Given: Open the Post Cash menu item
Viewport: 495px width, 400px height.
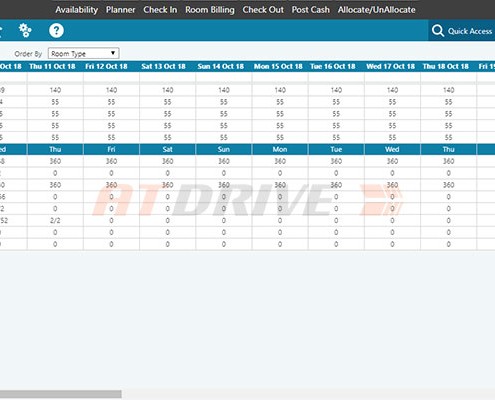Looking at the screenshot, I should point(311,10).
